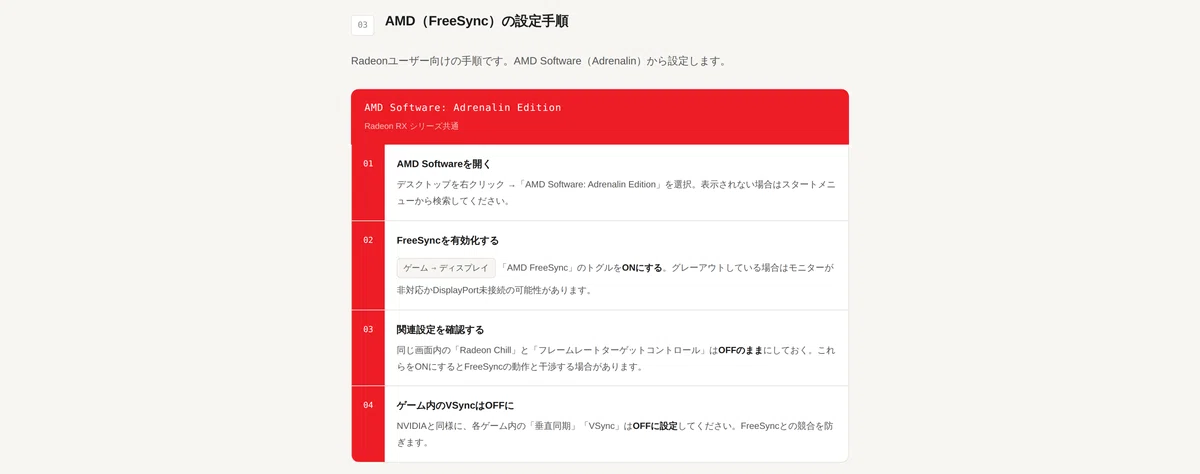The width and height of the screenshot is (1200, 474).
Task: Click the Radeon RX シリーズ共通 subtitle
Action: [411, 126]
